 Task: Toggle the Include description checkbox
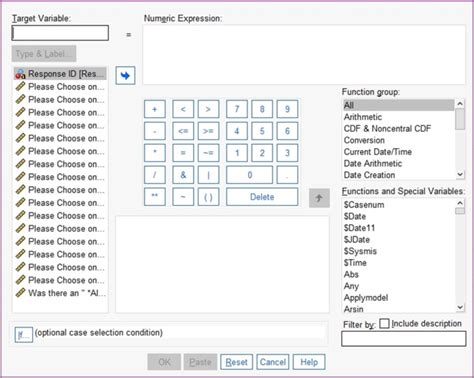point(384,323)
